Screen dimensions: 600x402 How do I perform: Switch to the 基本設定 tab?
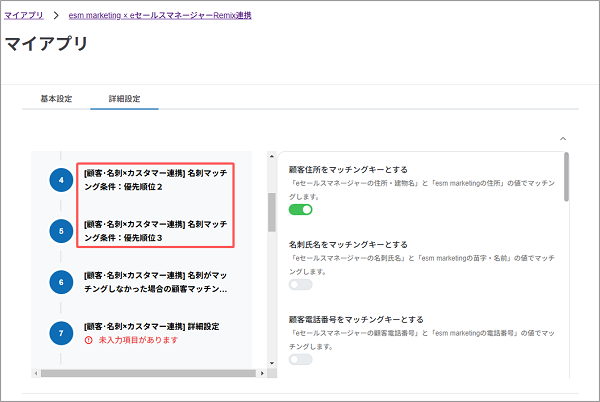pos(56,99)
